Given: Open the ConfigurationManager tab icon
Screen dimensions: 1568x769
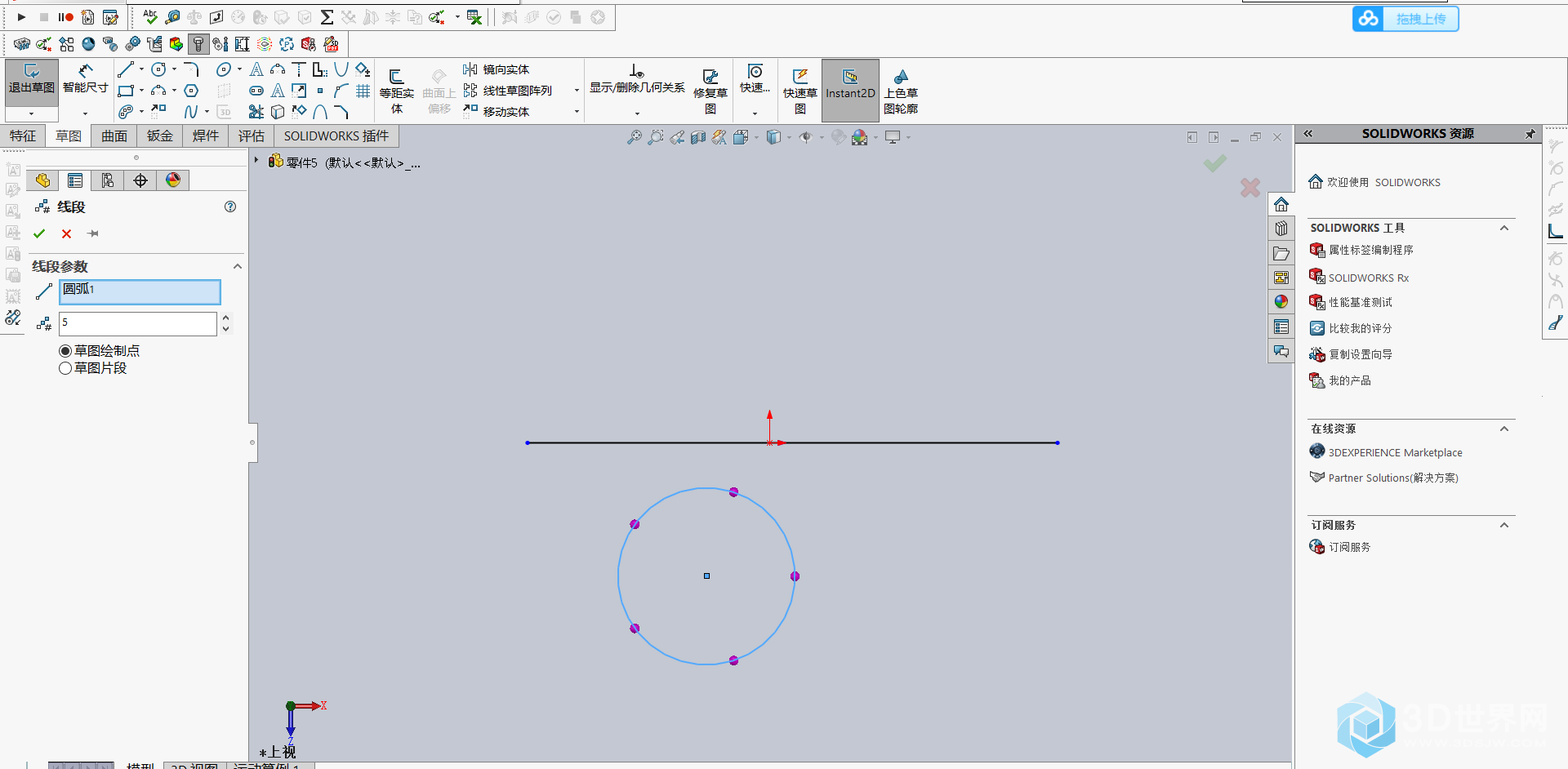Looking at the screenshot, I should (x=108, y=180).
